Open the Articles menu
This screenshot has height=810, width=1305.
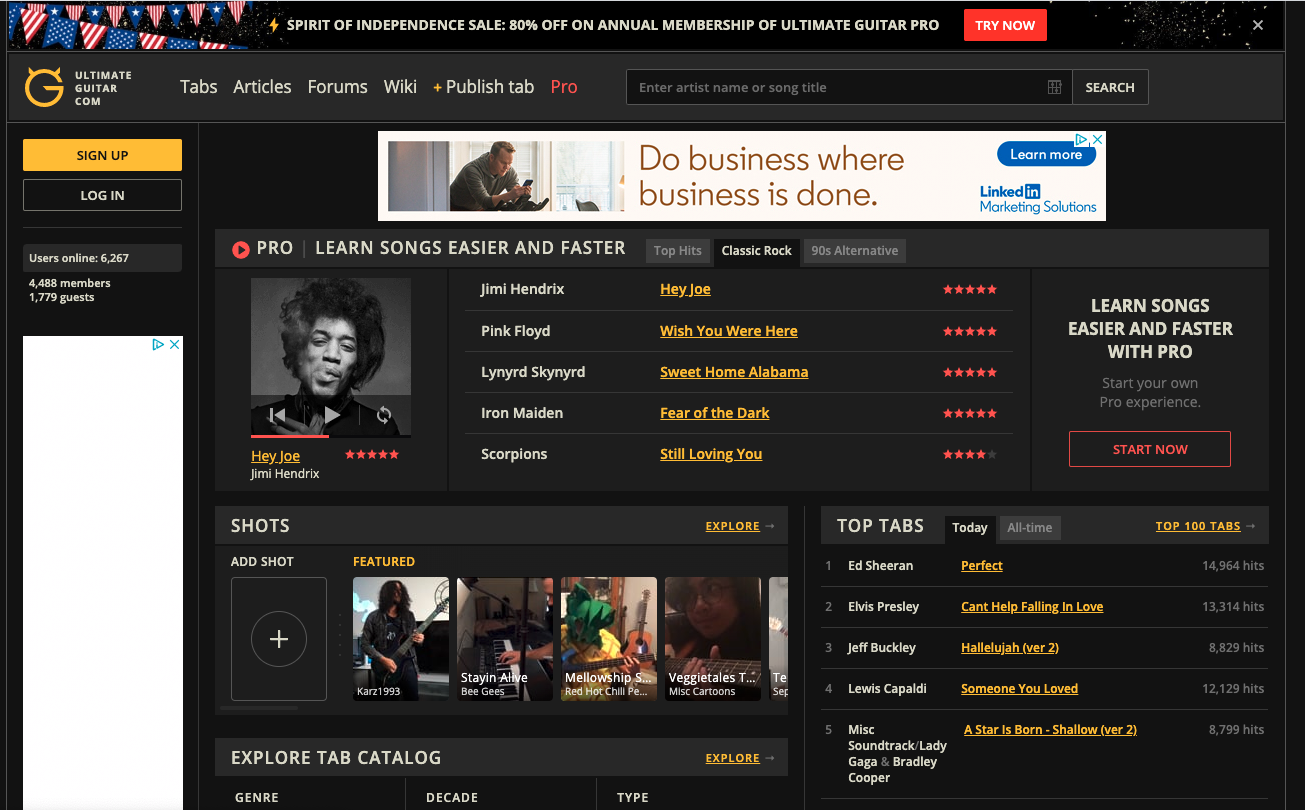[x=262, y=87]
